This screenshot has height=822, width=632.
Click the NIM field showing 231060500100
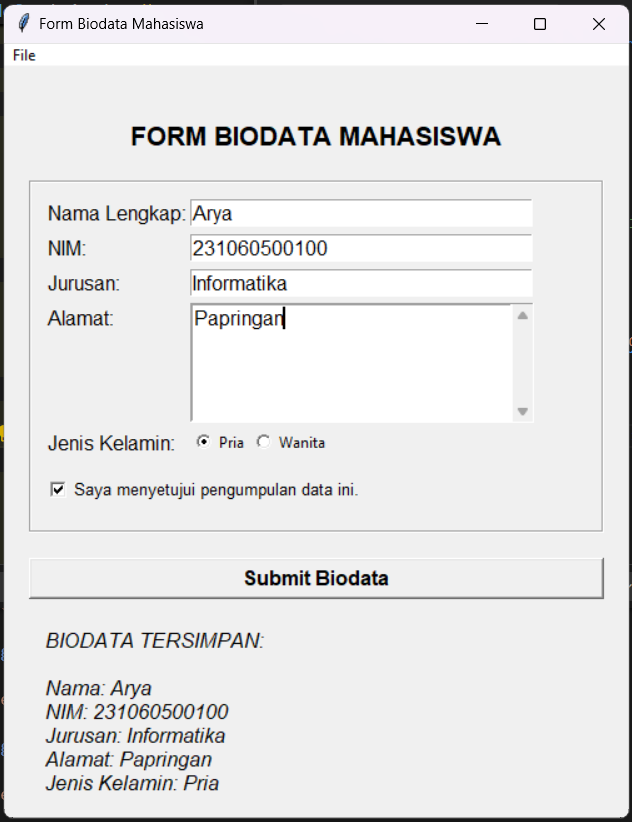click(360, 248)
